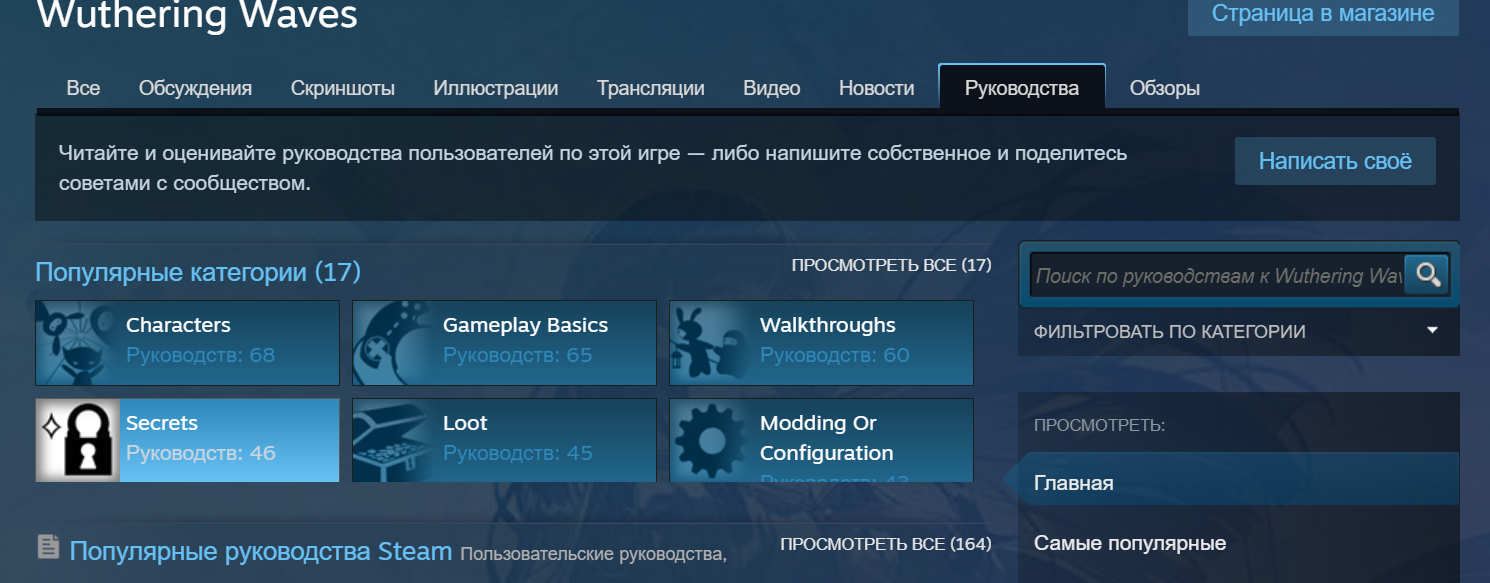The image size is (1490, 583).
Task: Click the document icon beside Популярные руководства Steam
Action: click(48, 546)
